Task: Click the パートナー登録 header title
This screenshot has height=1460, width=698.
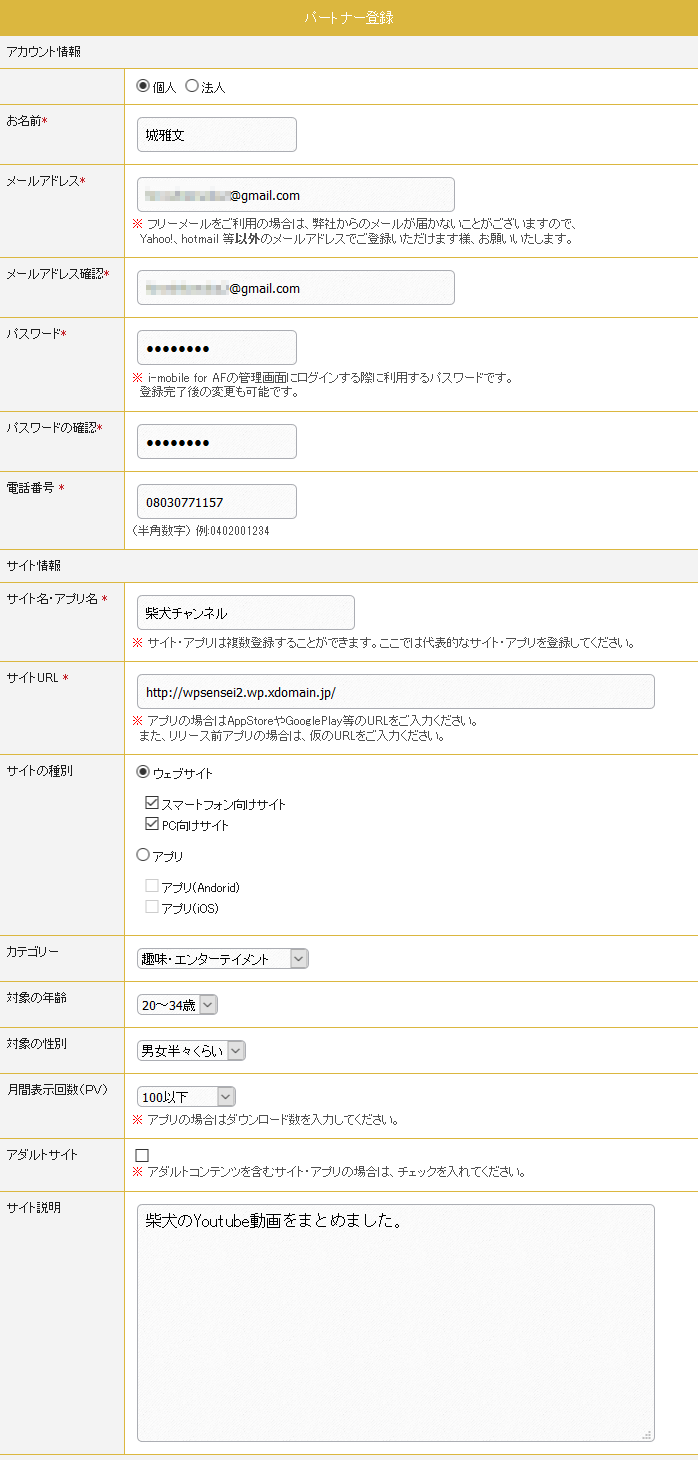Action: [349, 18]
